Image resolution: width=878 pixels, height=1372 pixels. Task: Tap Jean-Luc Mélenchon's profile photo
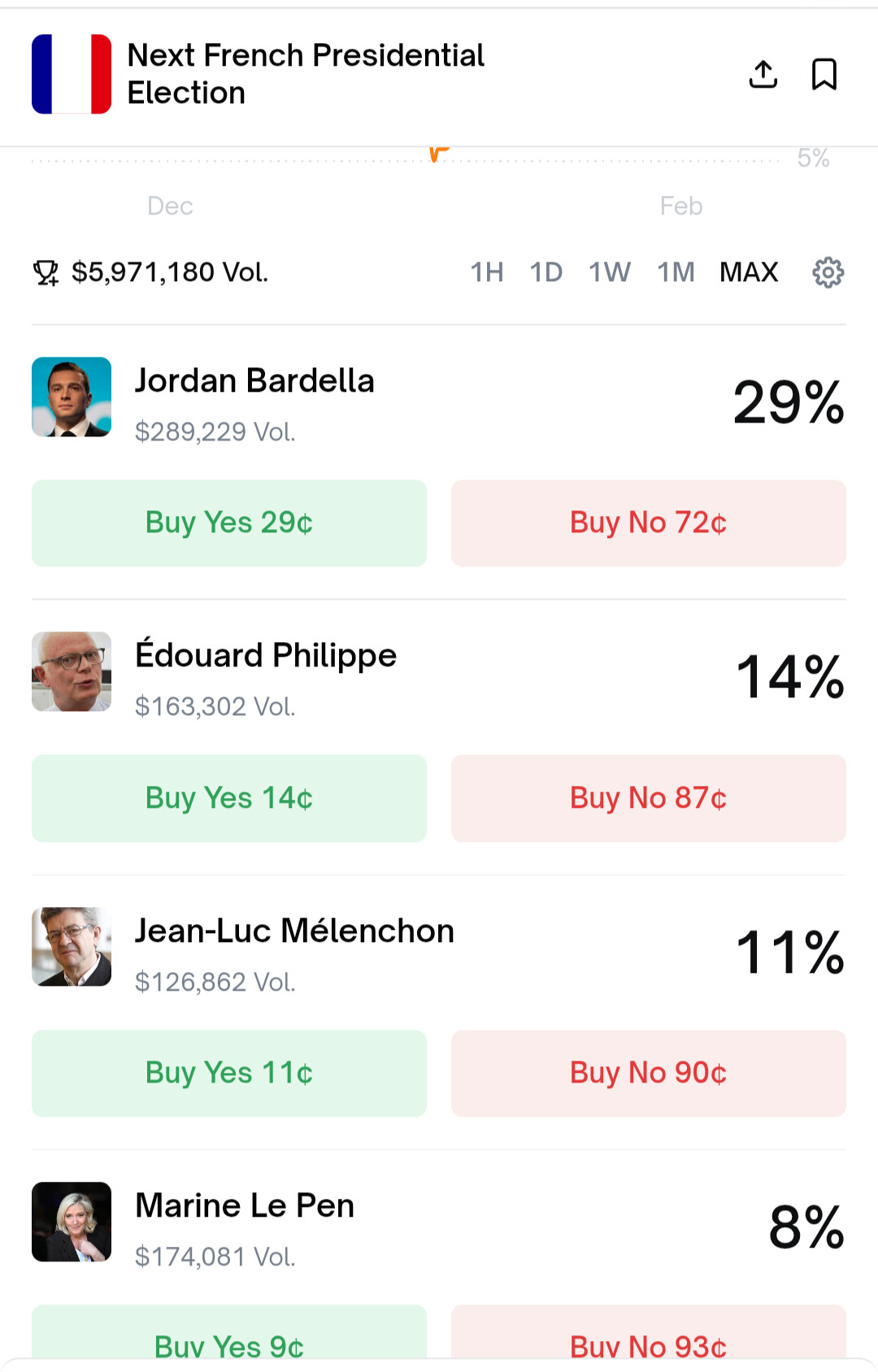click(x=72, y=946)
